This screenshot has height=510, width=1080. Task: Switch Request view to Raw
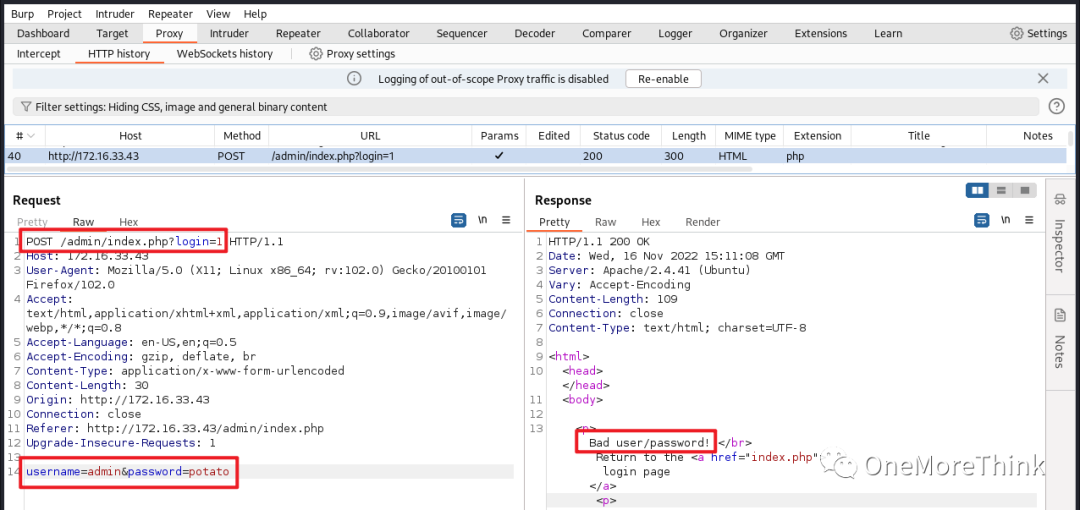tap(83, 222)
